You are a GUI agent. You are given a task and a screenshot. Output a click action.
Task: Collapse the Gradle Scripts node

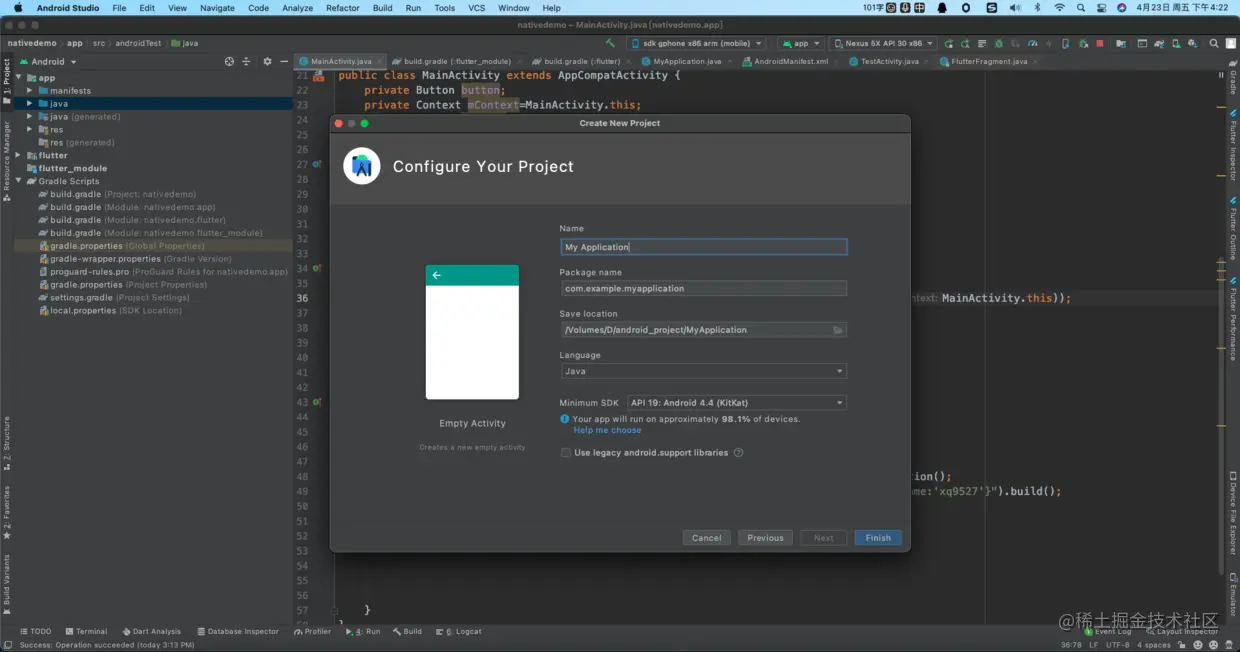[x=18, y=181]
